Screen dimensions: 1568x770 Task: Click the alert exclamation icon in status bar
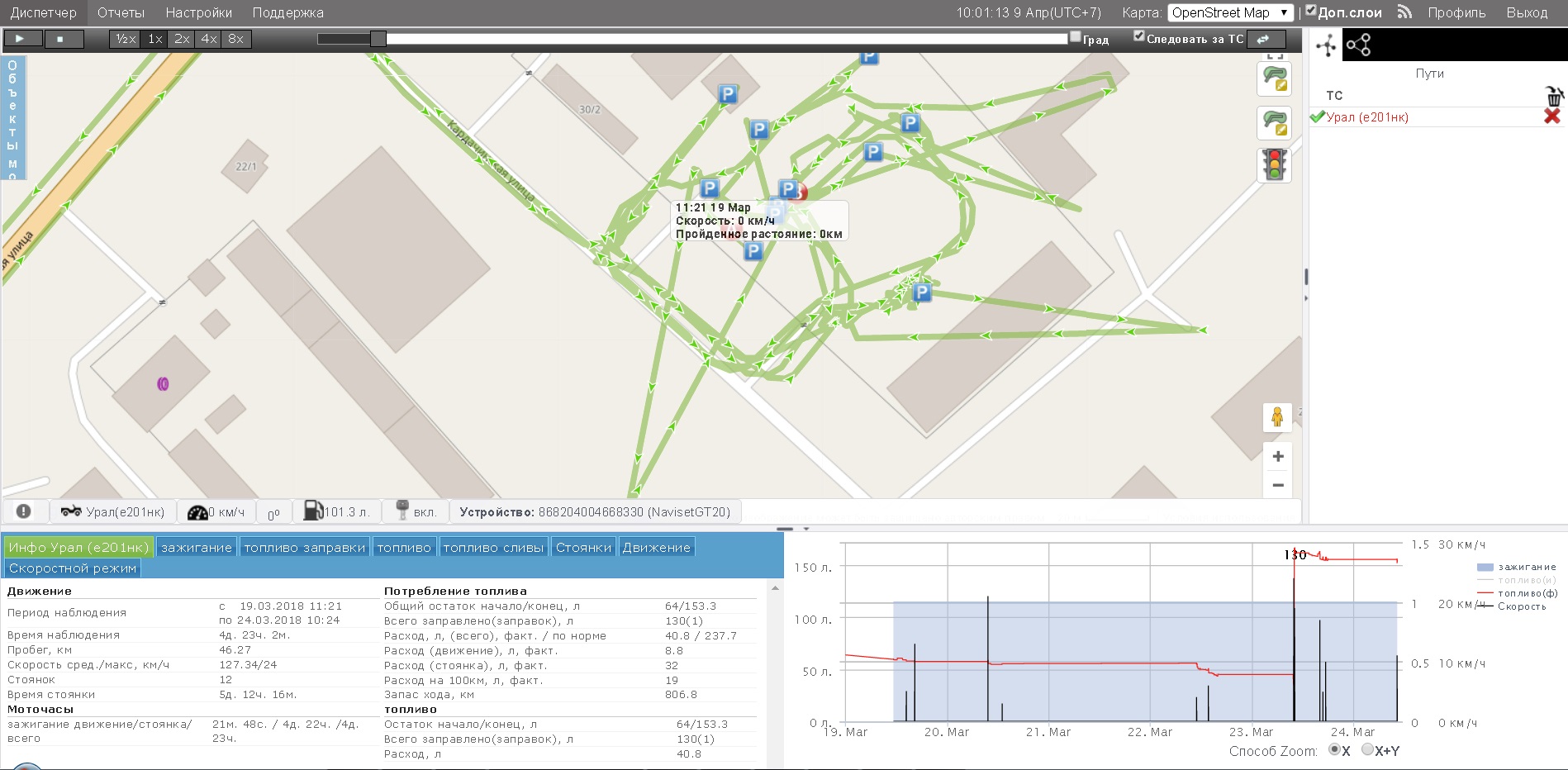(24, 511)
